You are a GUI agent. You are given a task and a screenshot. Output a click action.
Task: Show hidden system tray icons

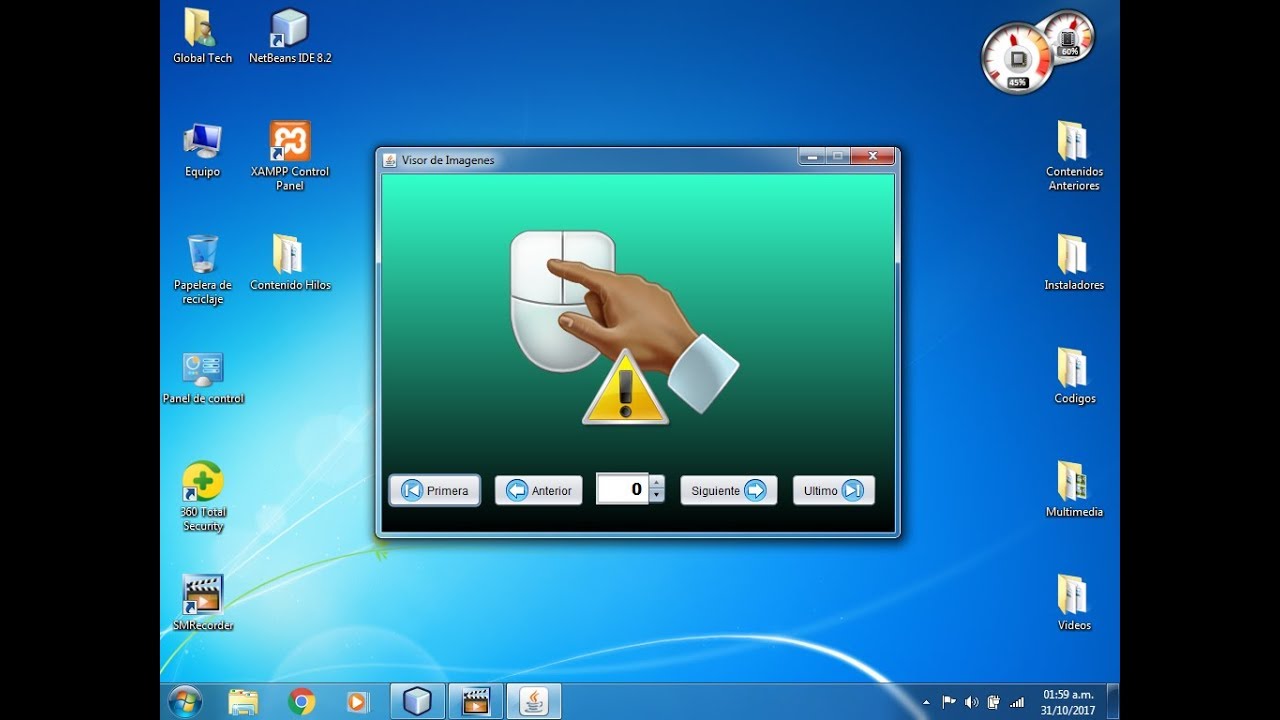[925, 702]
